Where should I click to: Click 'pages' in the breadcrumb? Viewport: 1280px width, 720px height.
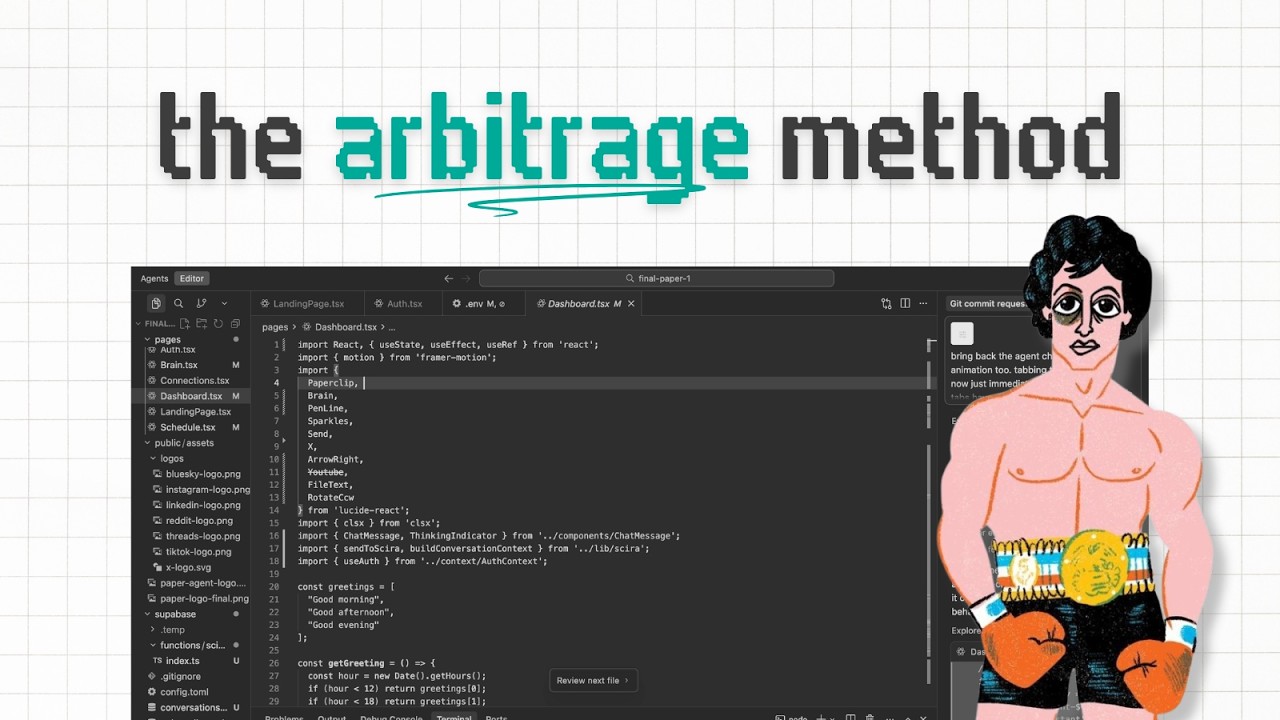275,327
